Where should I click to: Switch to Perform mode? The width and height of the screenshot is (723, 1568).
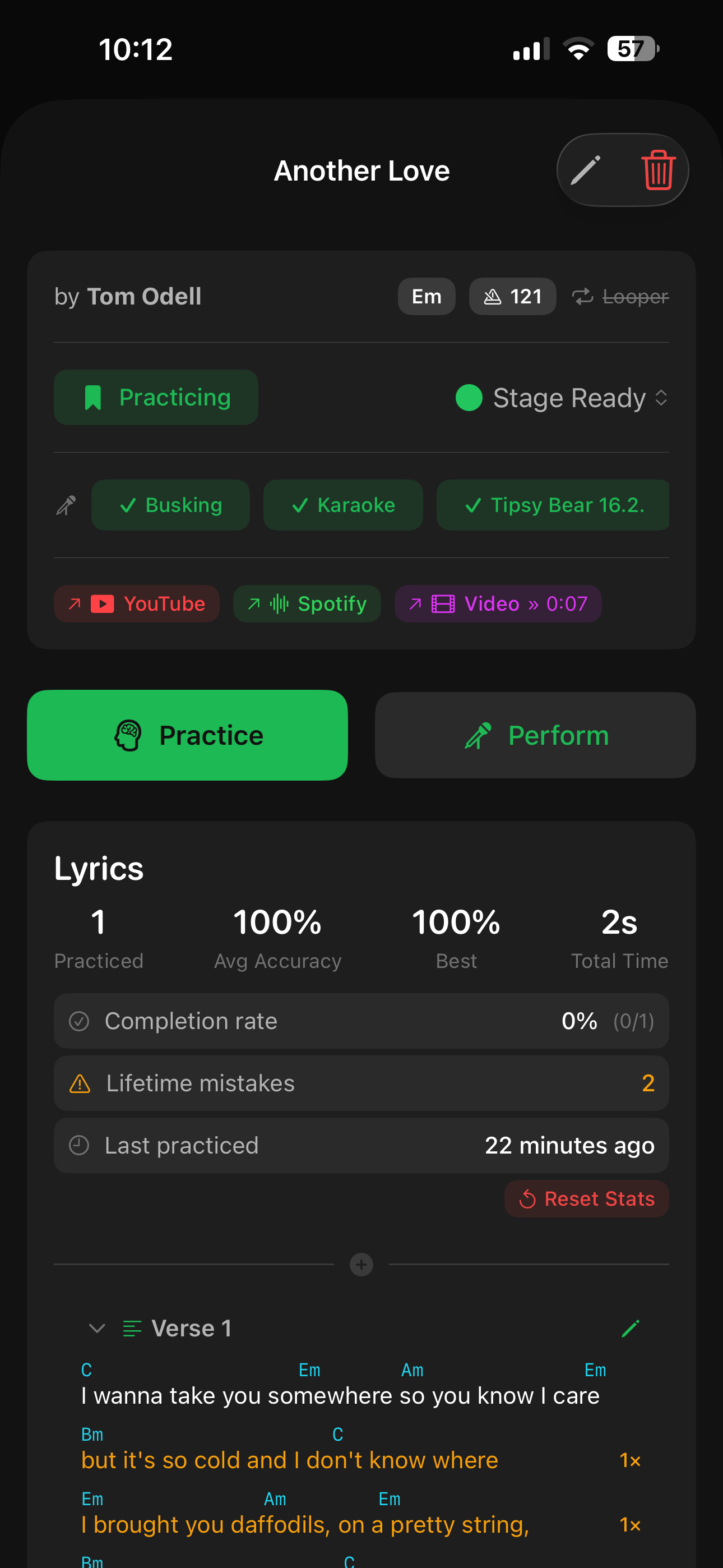click(x=534, y=735)
